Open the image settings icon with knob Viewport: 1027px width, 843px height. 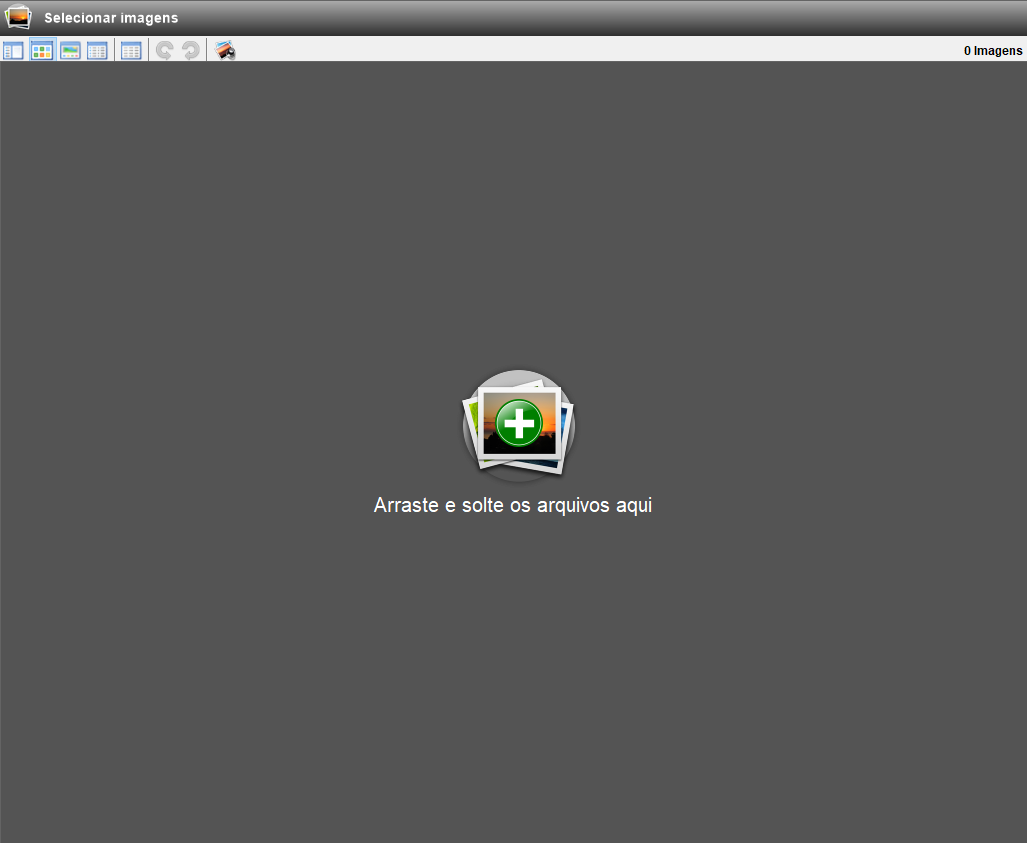[x=225, y=50]
